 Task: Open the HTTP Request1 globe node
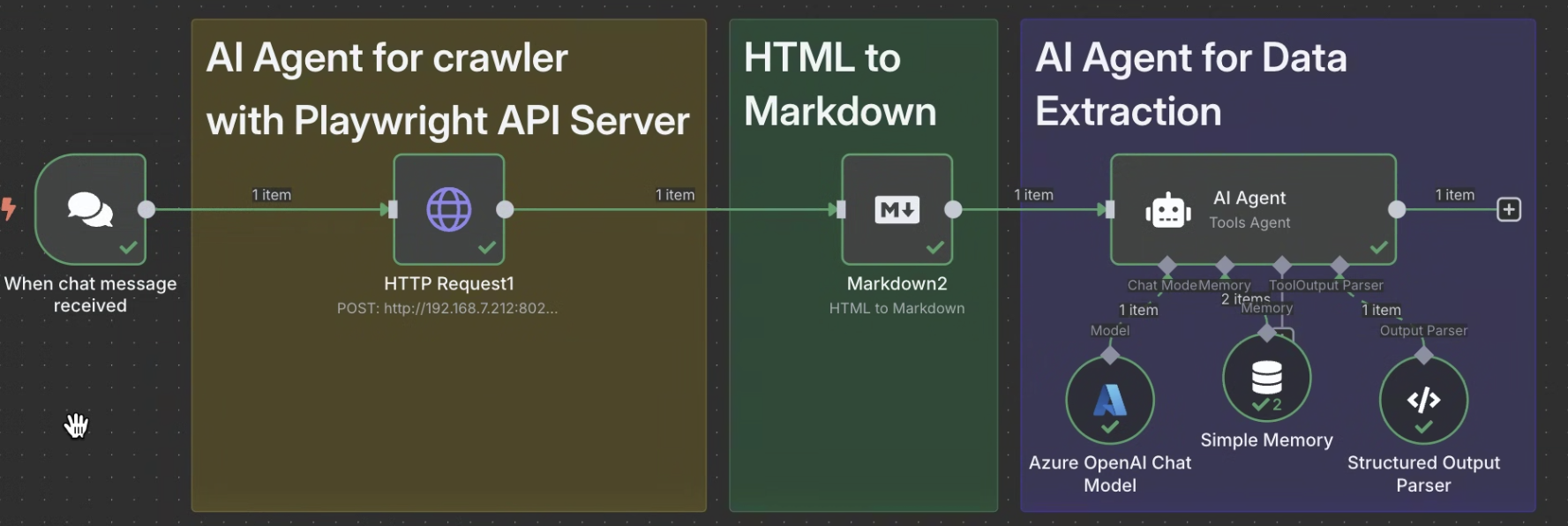pyautogui.click(x=448, y=209)
